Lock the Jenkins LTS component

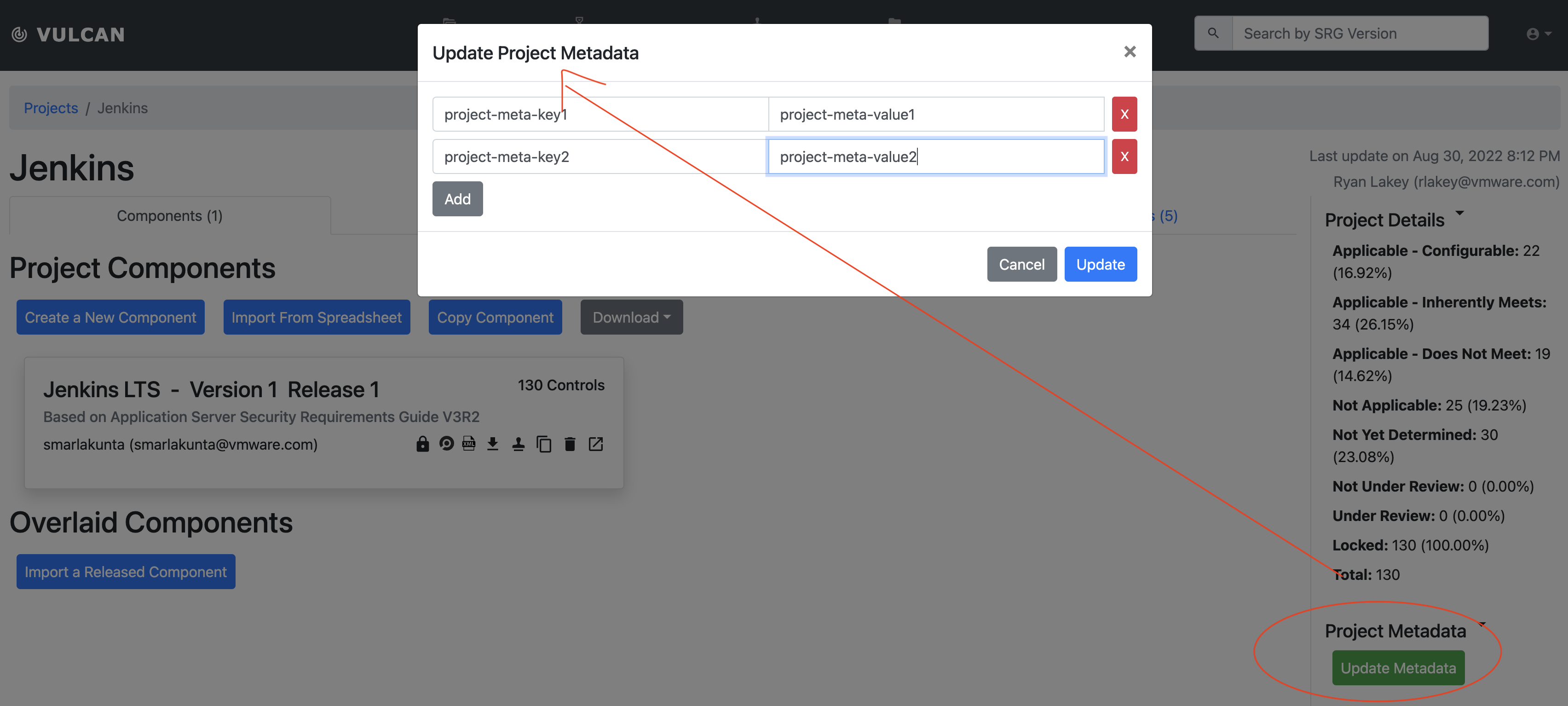coord(422,444)
